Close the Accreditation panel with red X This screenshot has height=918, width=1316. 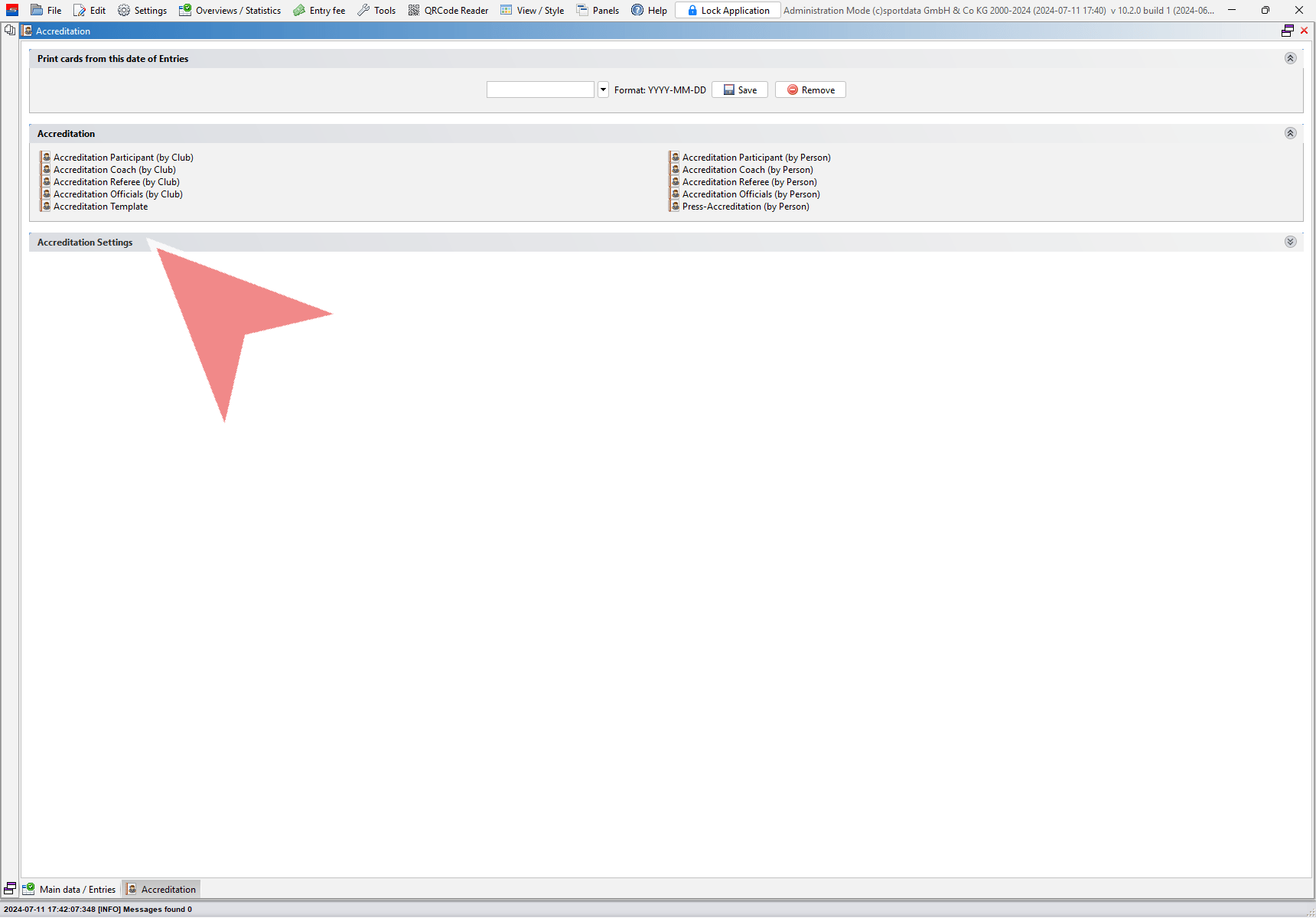click(1305, 31)
